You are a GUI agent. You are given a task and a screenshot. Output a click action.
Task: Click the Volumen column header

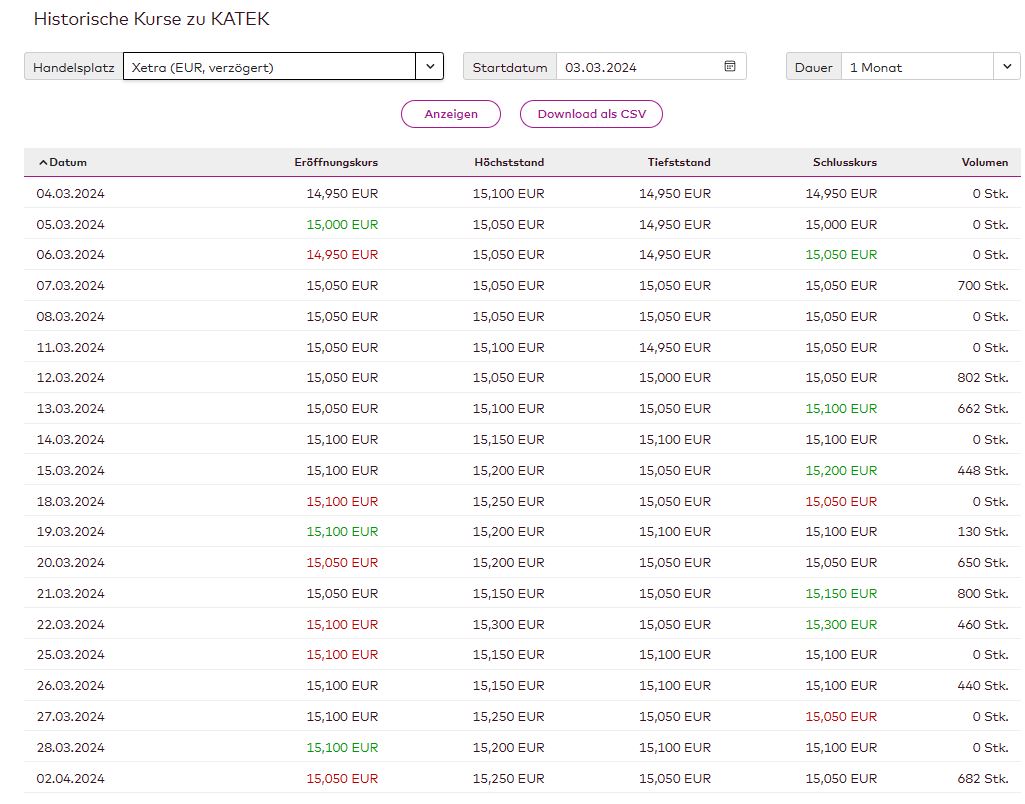[984, 163]
